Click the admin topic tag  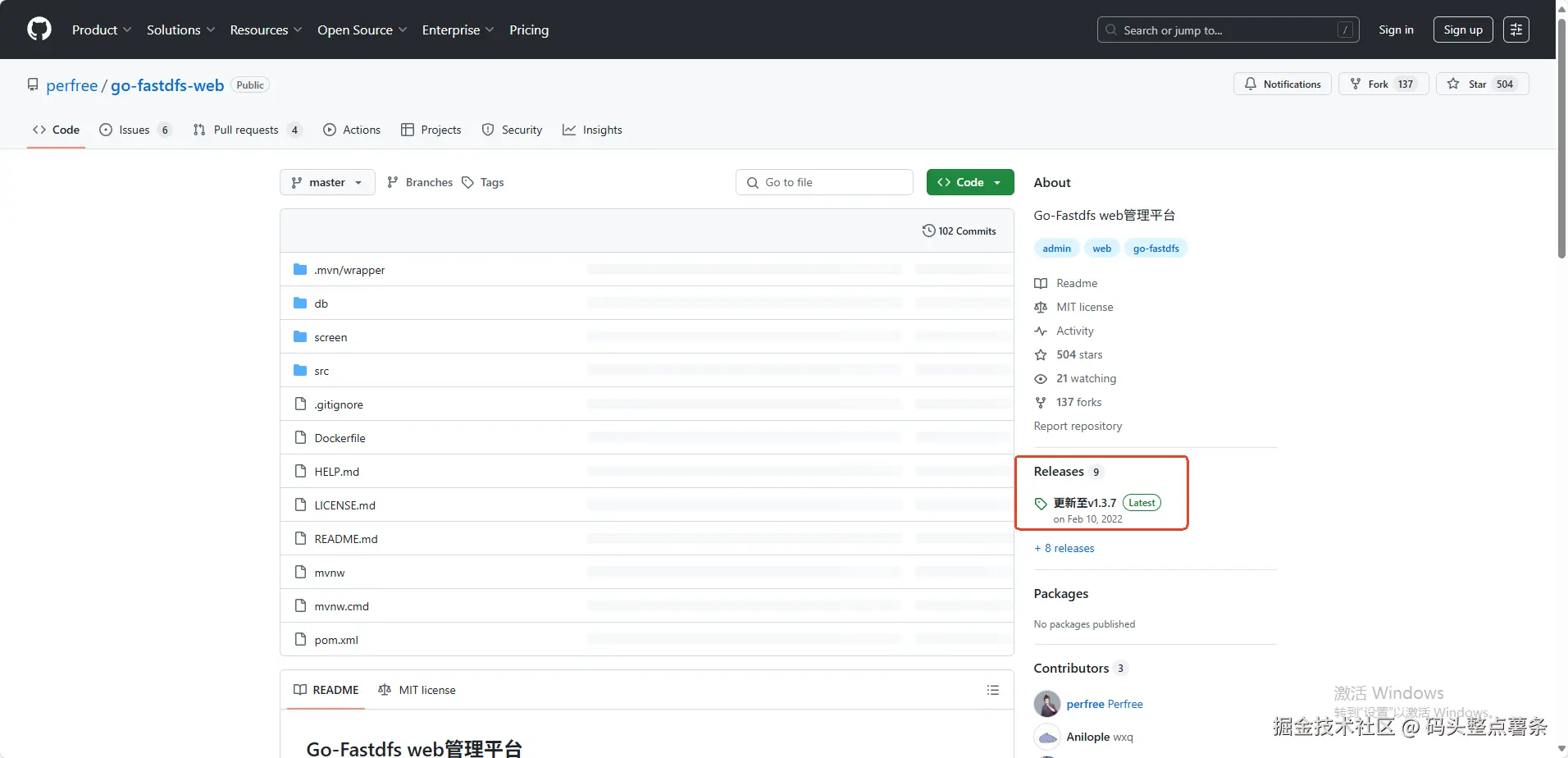pyautogui.click(x=1057, y=248)
